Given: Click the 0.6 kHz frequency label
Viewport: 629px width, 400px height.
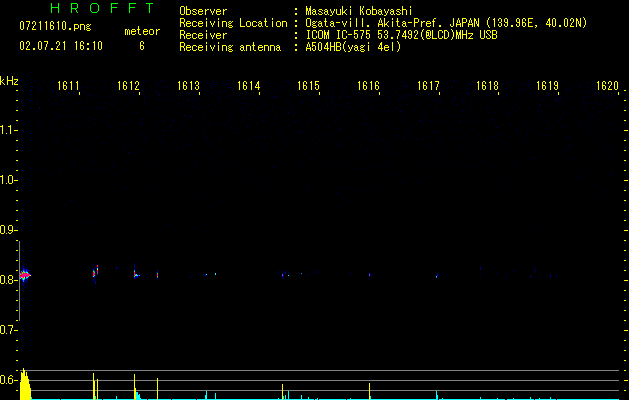Looking at the screenshot, I should point(7,380).
